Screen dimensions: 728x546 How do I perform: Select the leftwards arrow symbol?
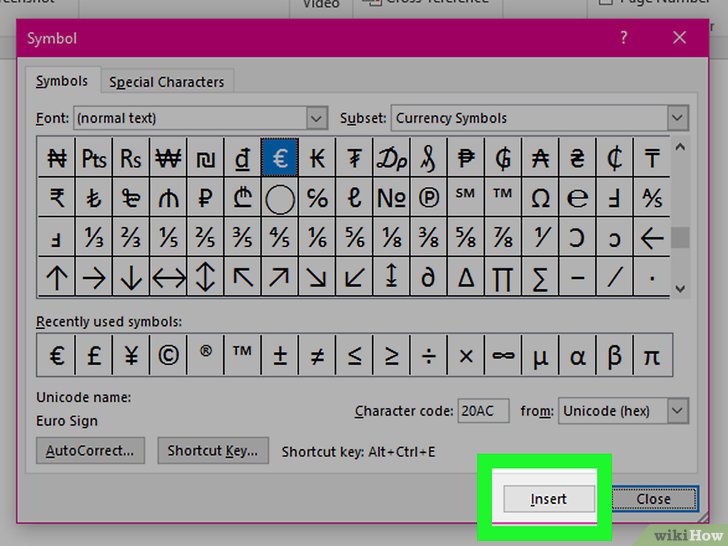click(x=652, y=237)
